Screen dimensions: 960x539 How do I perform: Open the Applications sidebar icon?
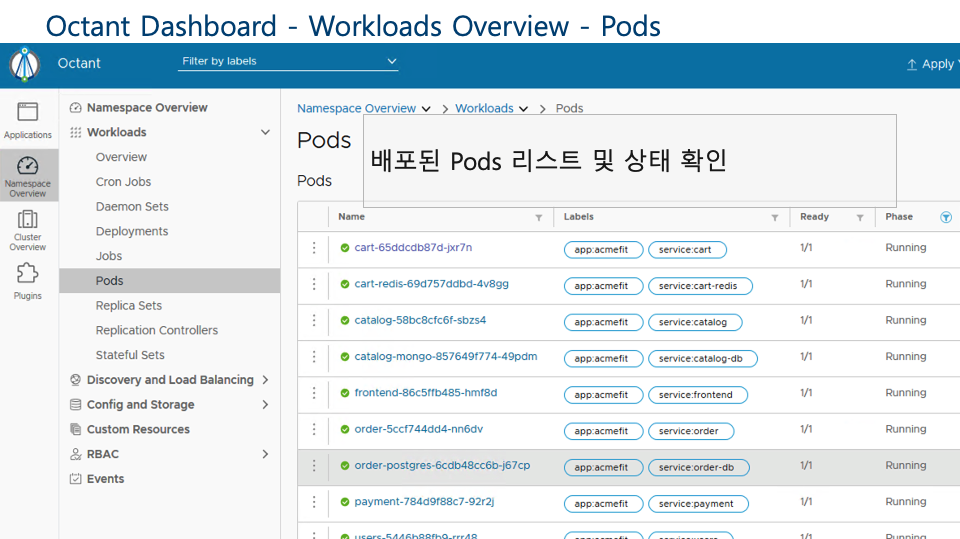(x=28, y=112)
